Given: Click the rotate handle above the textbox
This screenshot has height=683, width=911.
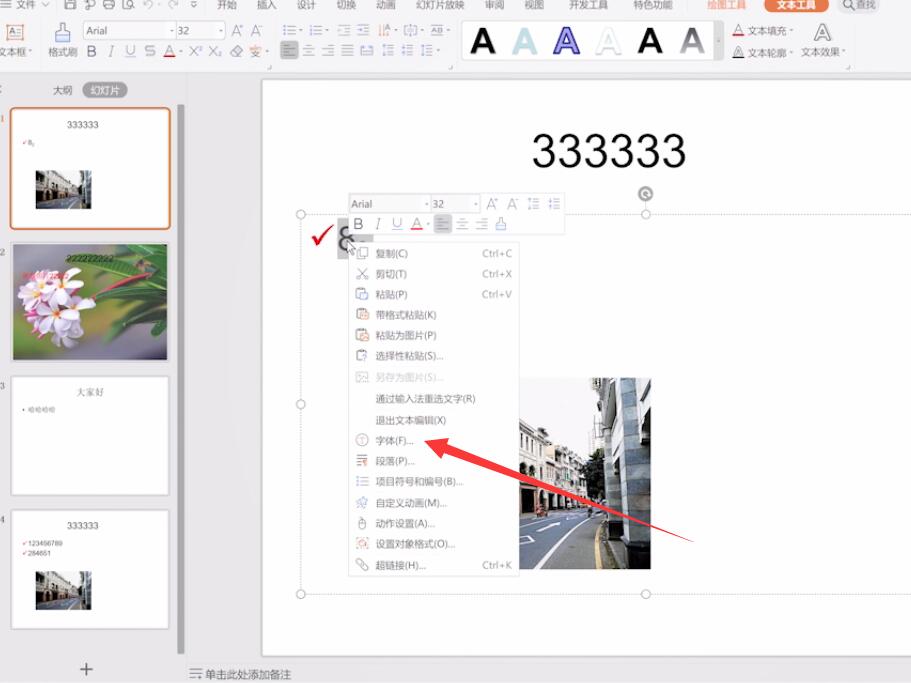Looking at the screenshot, I should tap(645, 193).
